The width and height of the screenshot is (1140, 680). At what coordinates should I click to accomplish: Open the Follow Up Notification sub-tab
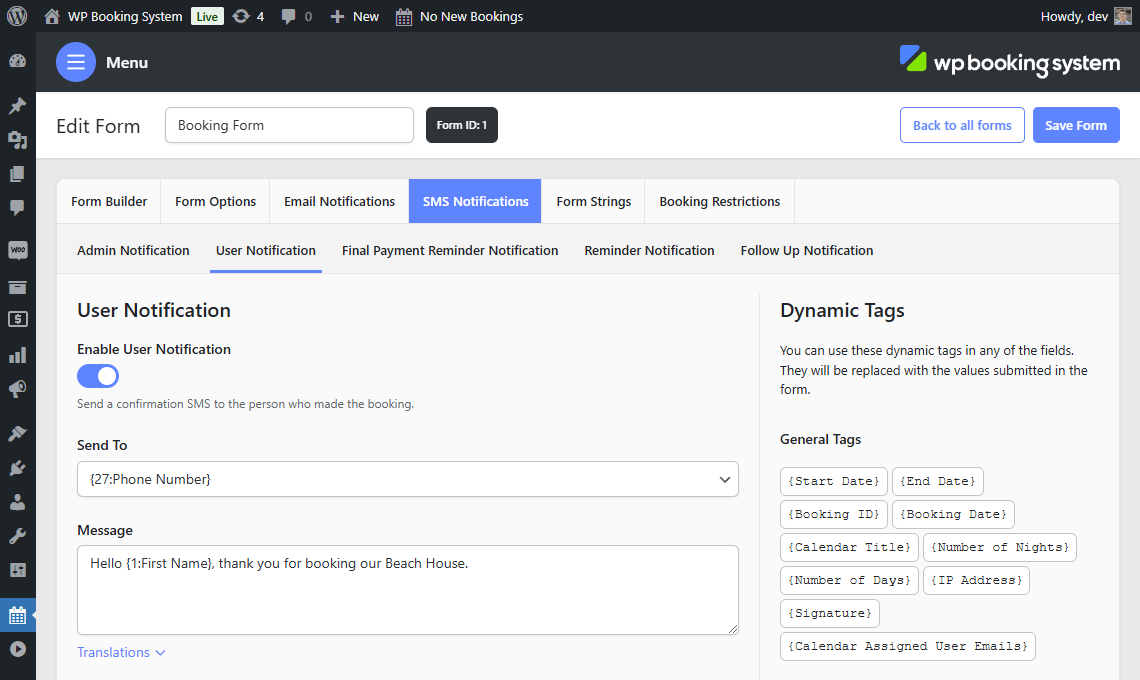[x=807, y=250]
